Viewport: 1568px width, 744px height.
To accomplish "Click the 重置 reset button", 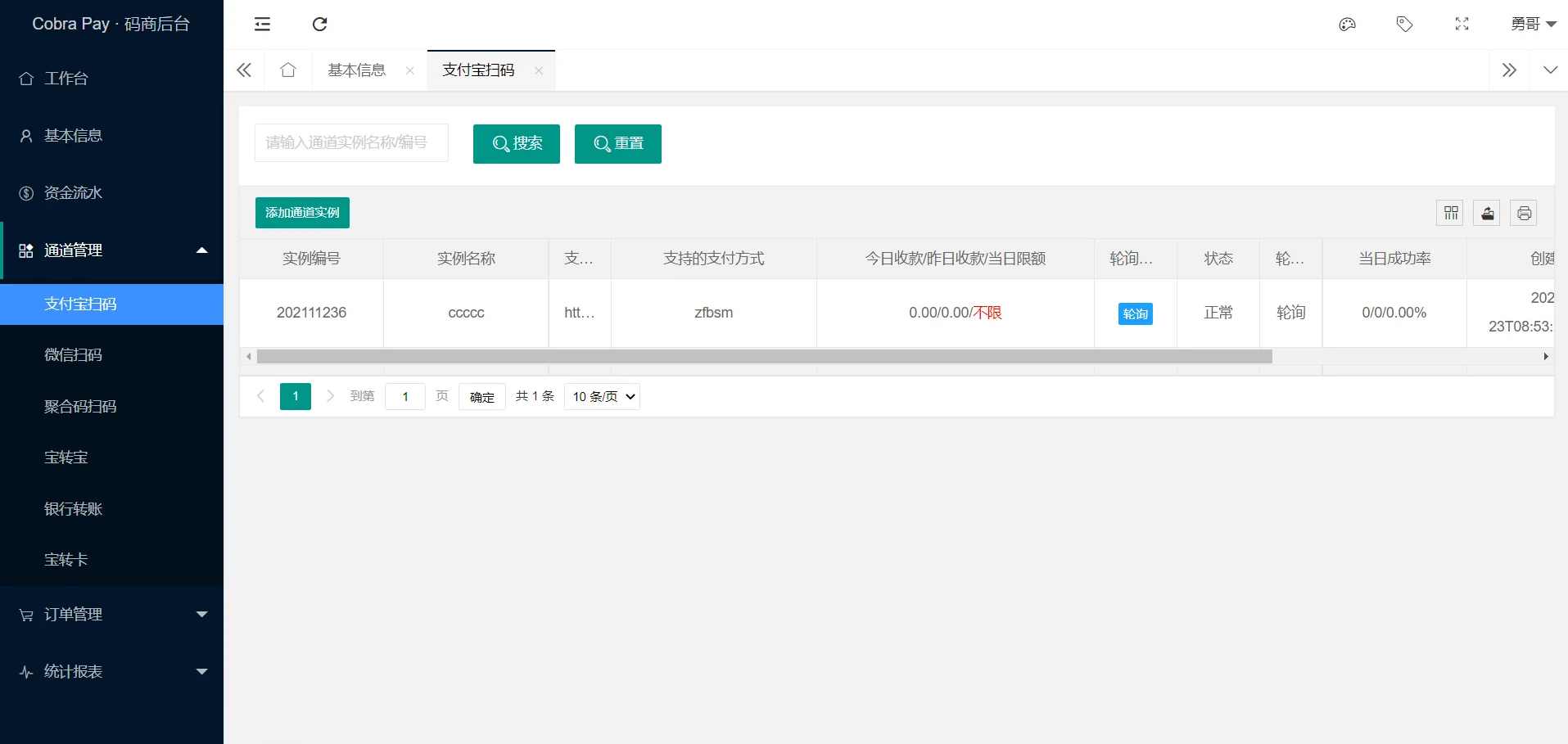I will tap(617, 143).
